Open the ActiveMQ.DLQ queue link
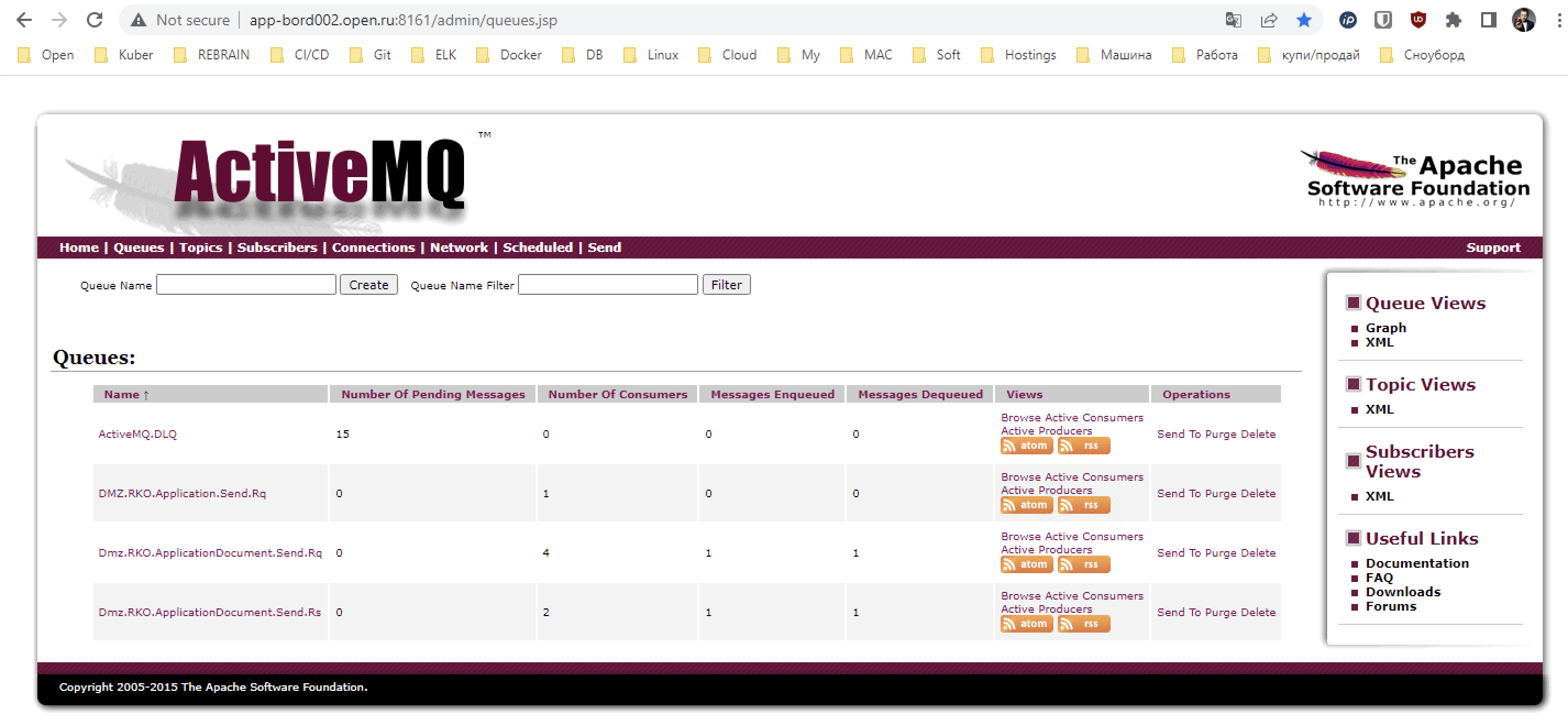 (x=137, y=434)
